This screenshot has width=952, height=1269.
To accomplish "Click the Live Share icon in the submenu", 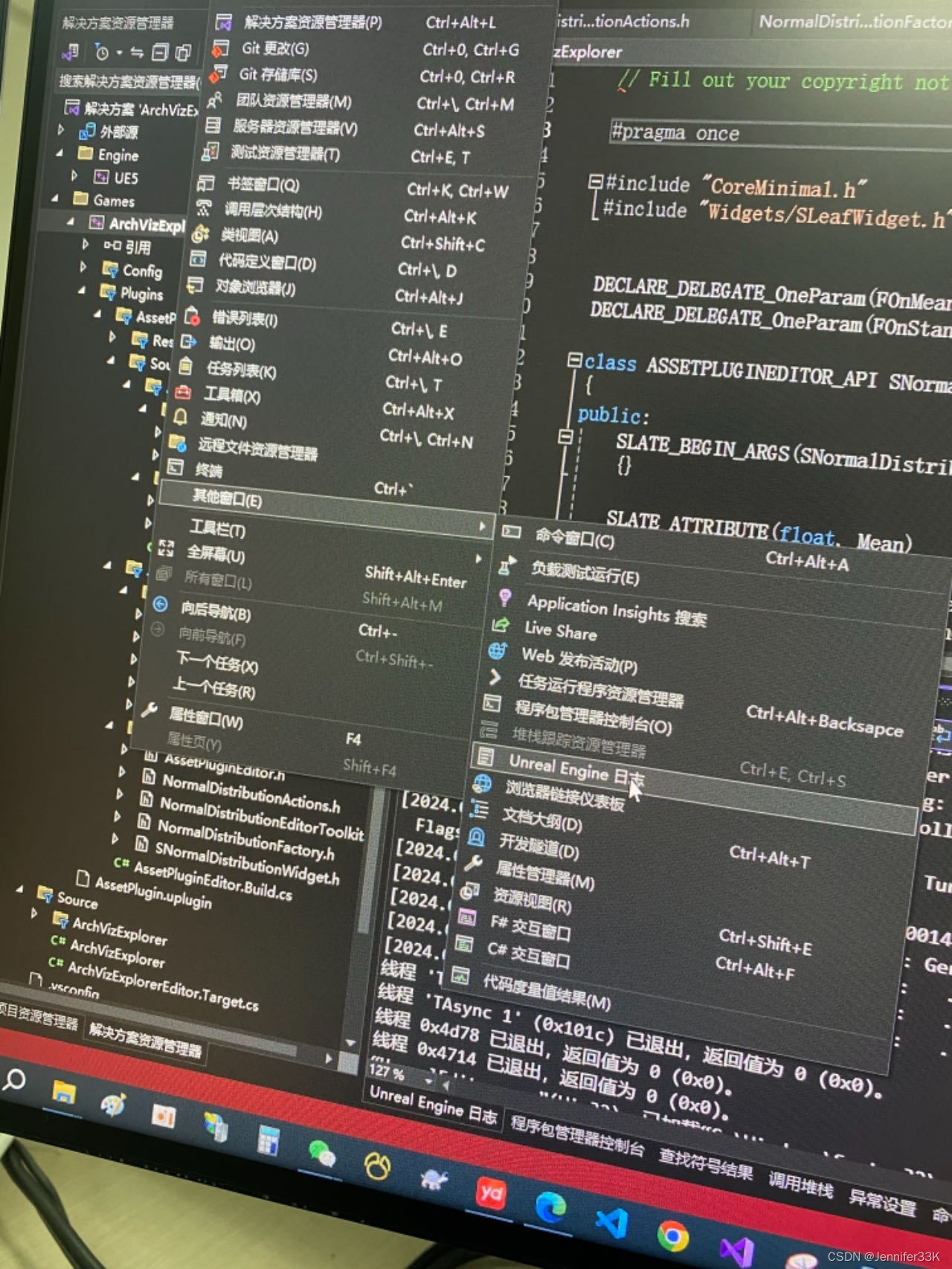I will click(x=501, y=625).
